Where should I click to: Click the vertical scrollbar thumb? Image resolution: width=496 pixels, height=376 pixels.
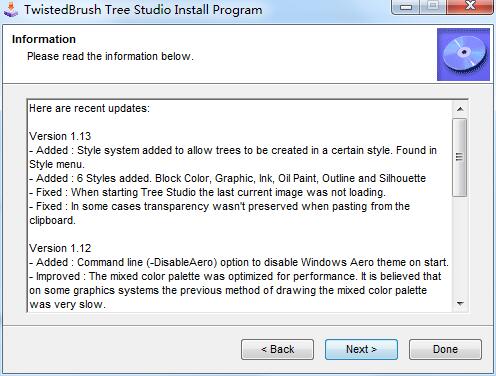tap(460, 157)
